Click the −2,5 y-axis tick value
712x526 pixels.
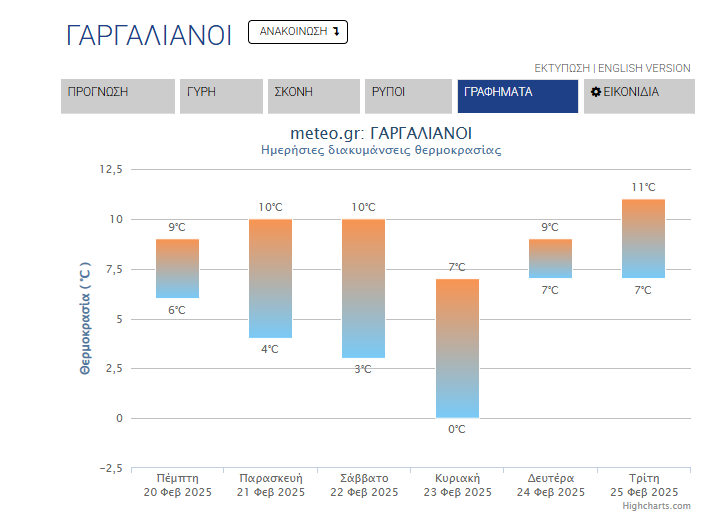pos(111,468)
